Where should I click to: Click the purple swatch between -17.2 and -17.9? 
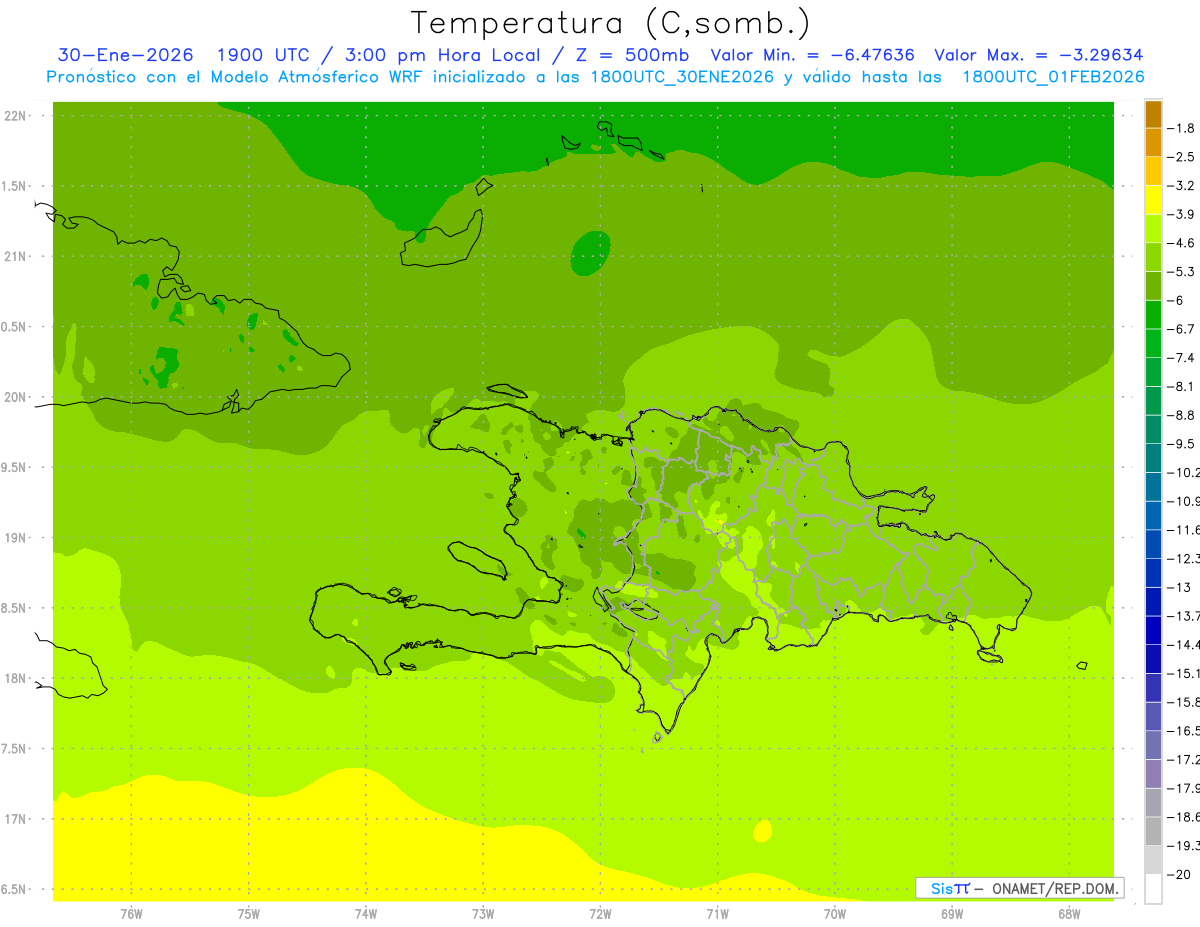1153,773
